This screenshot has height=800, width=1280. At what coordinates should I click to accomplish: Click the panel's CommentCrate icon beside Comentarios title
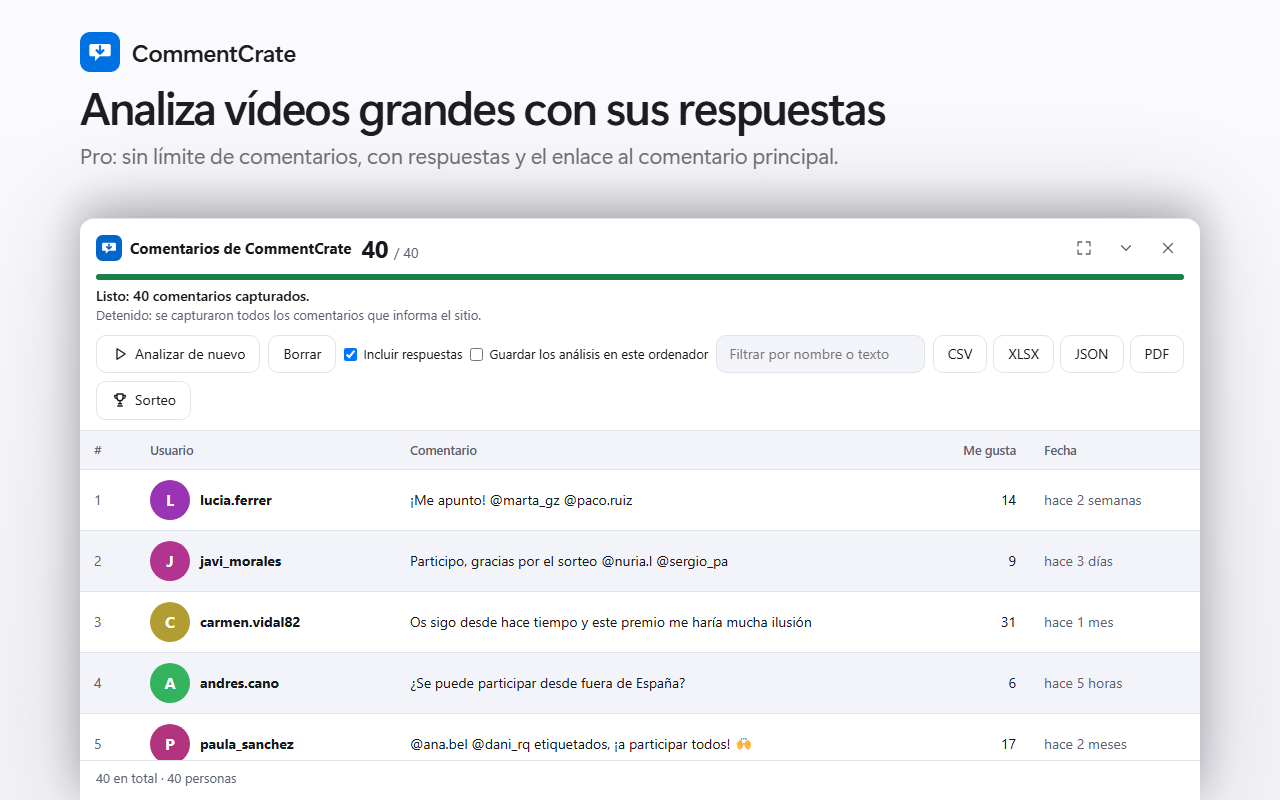[x=109, y=248]
